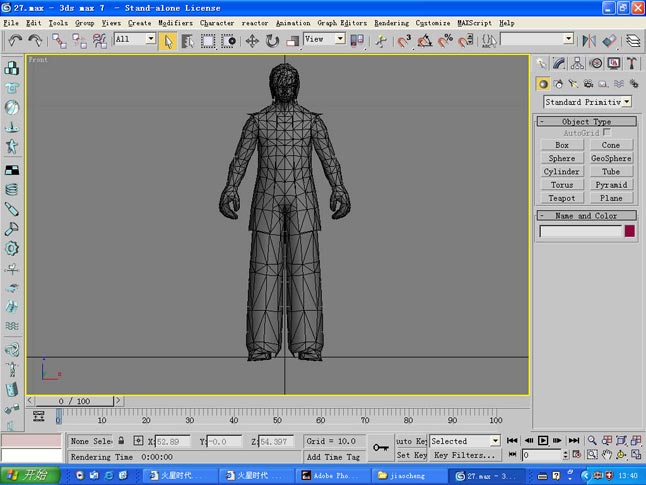Select the Move tool

point(252,41)
